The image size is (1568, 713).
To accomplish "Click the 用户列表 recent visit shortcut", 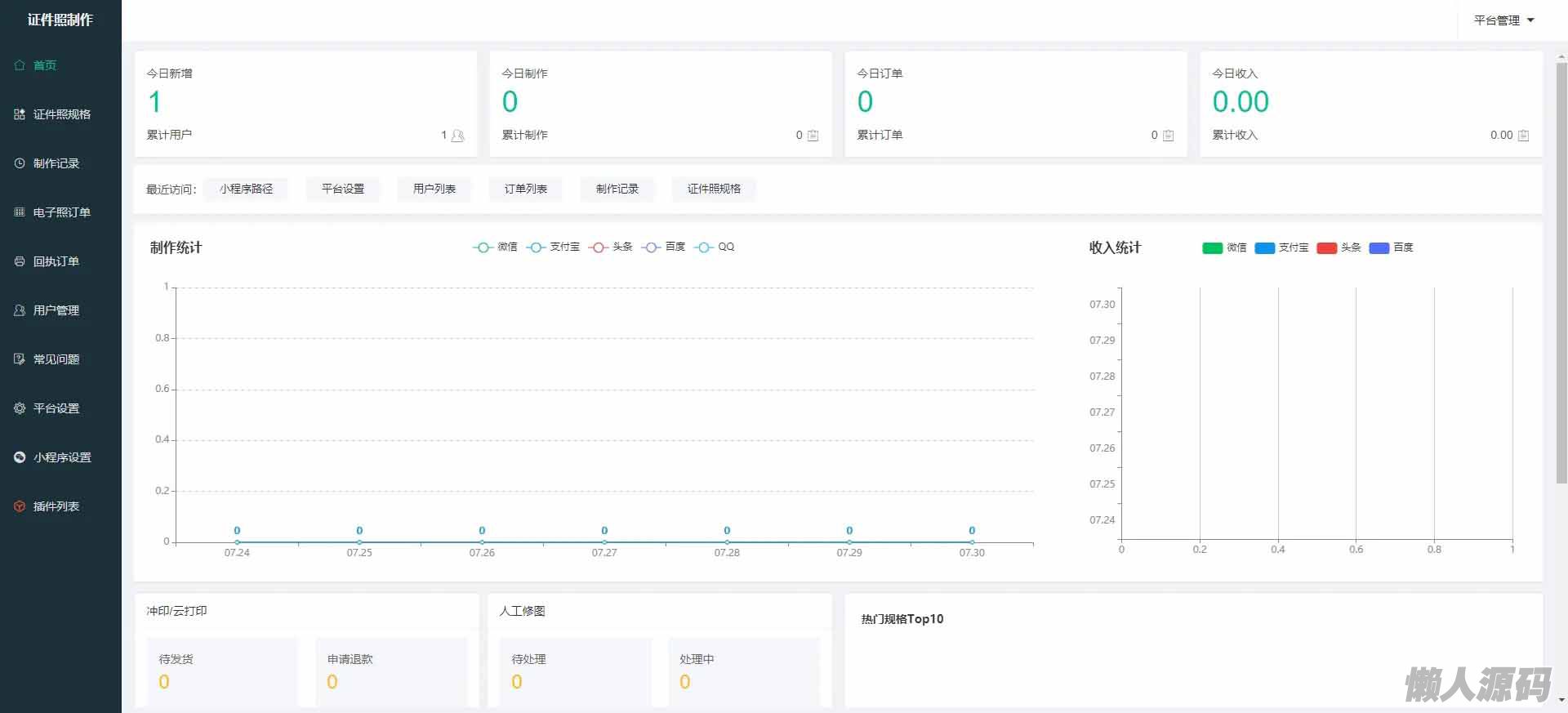I will pos(434,189).
